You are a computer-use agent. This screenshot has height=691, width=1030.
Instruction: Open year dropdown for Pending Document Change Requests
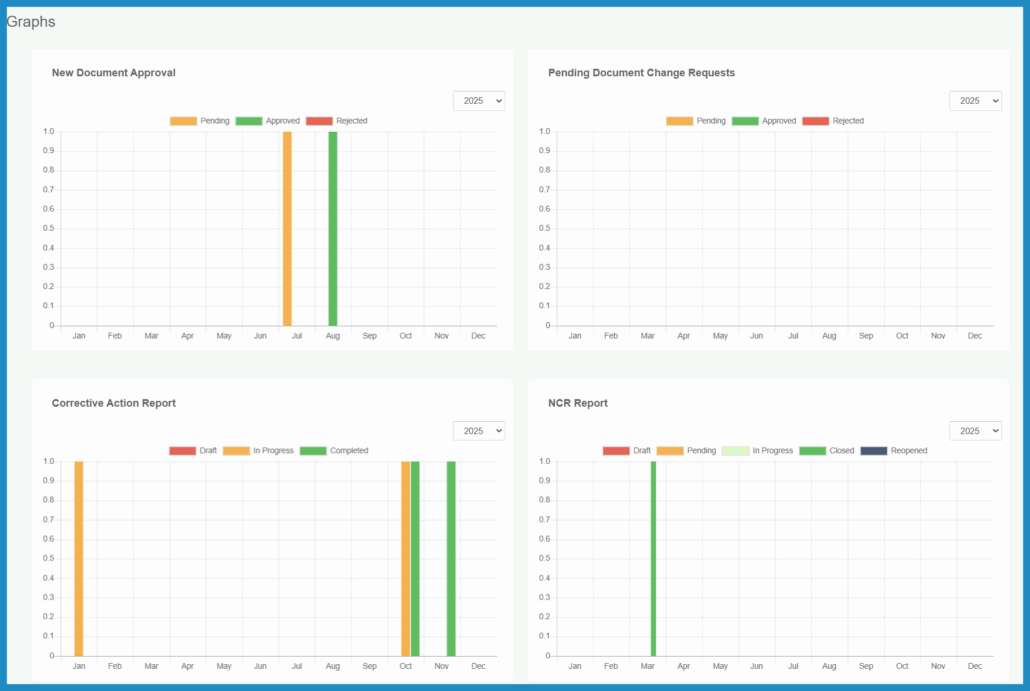click(x=975, y=101)
